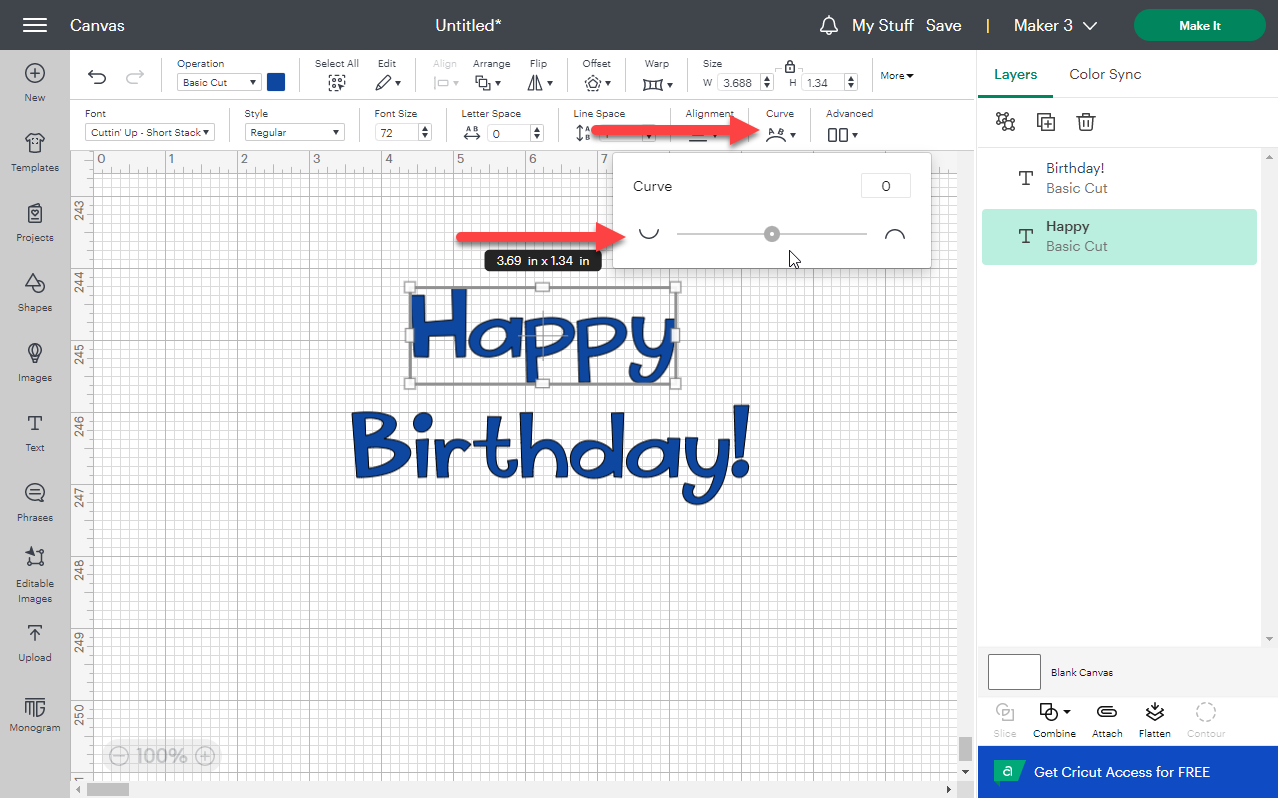Duplicate the layer using the copy icon
This screenshot has height=798, width=1278.
point(1045,121)
